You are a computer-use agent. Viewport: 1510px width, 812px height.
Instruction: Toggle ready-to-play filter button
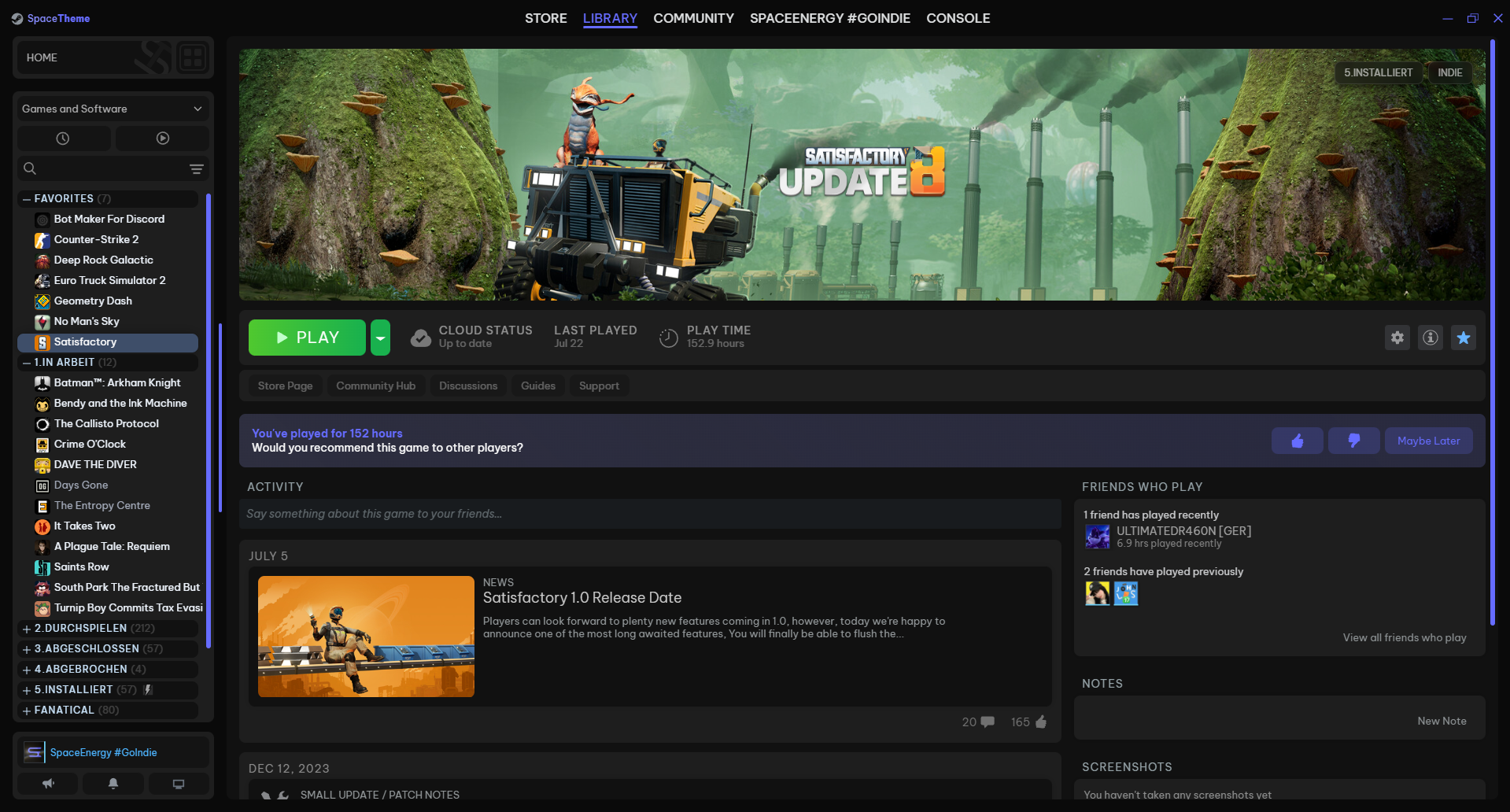point(163,138)
